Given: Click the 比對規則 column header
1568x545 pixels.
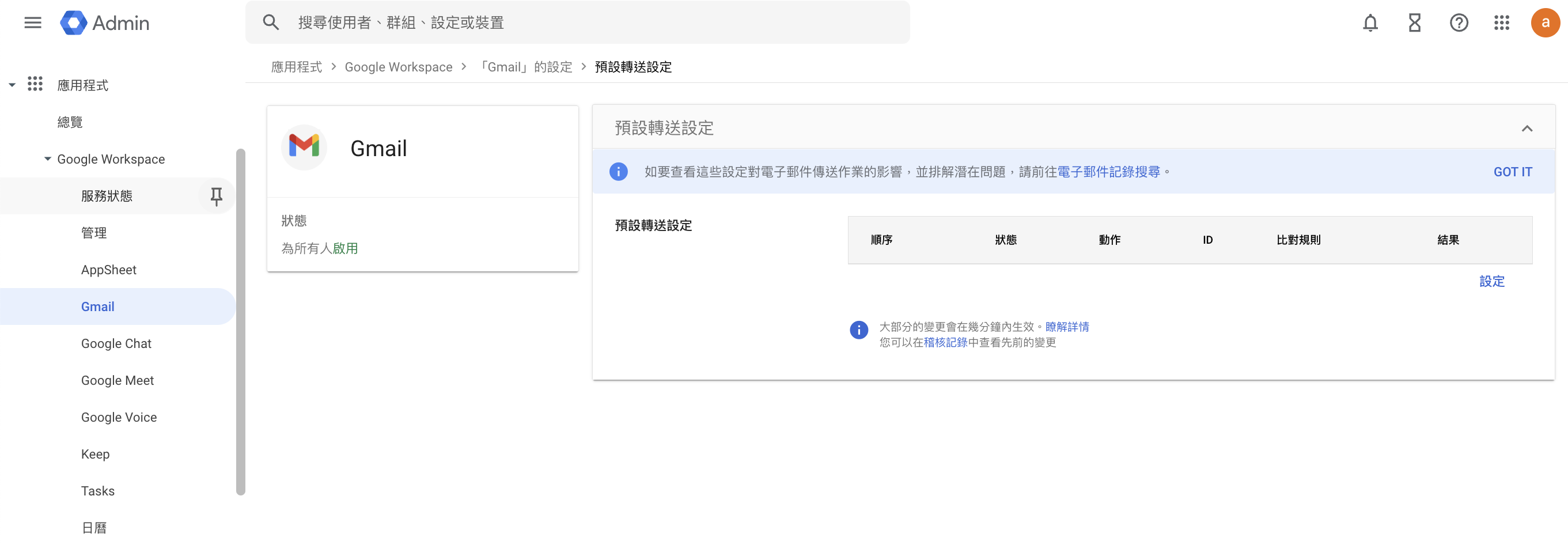Looking at the screenshot, I should (1298, 240).
